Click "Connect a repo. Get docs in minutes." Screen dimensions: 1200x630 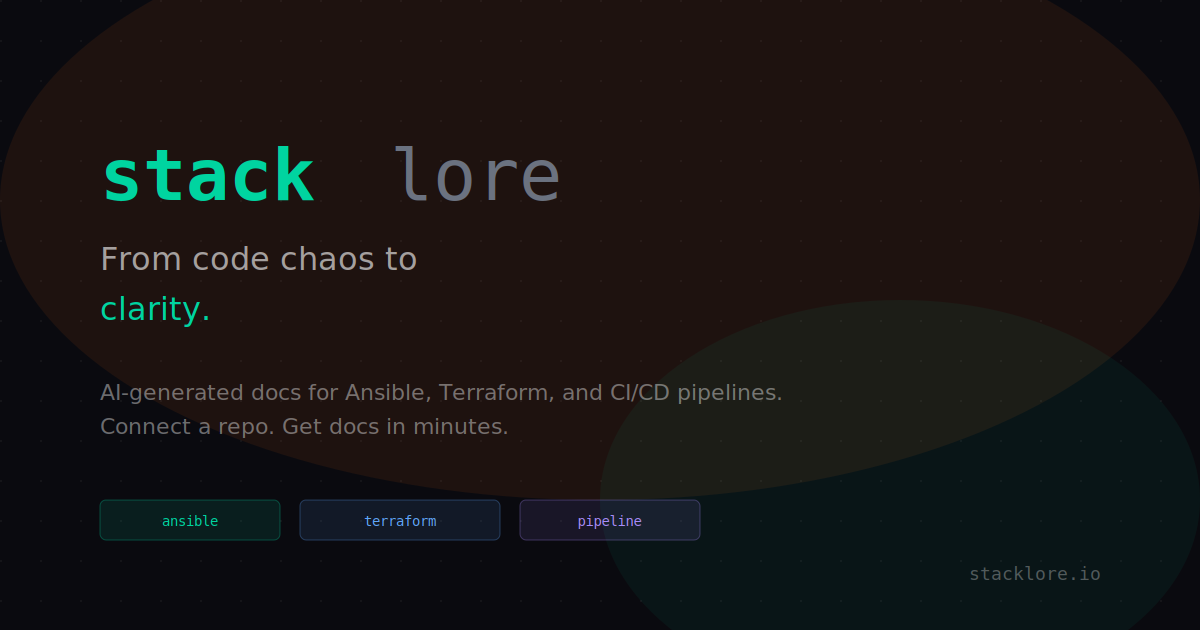(305, 427)
